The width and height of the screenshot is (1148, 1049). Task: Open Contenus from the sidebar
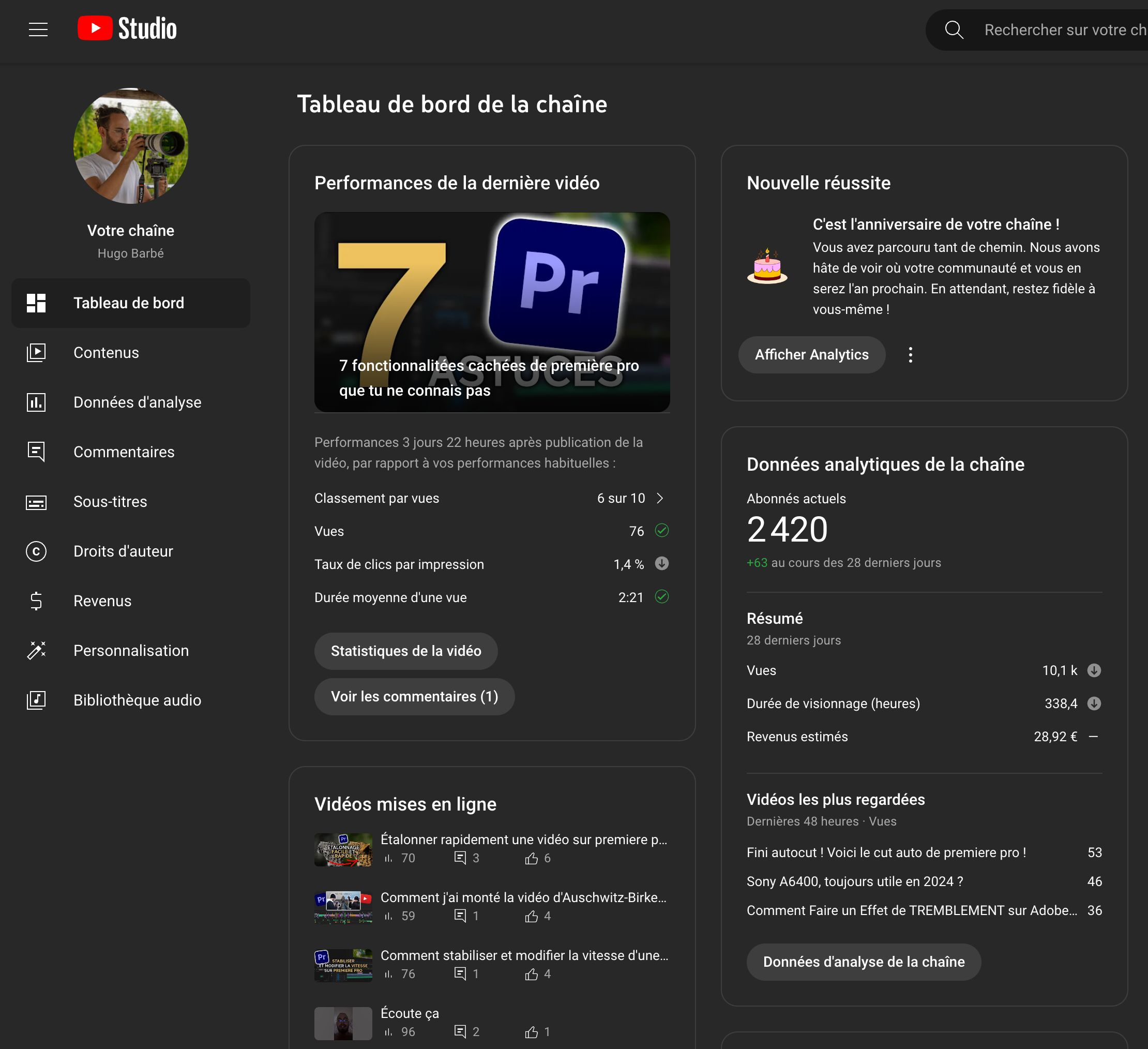pos(106,353)
